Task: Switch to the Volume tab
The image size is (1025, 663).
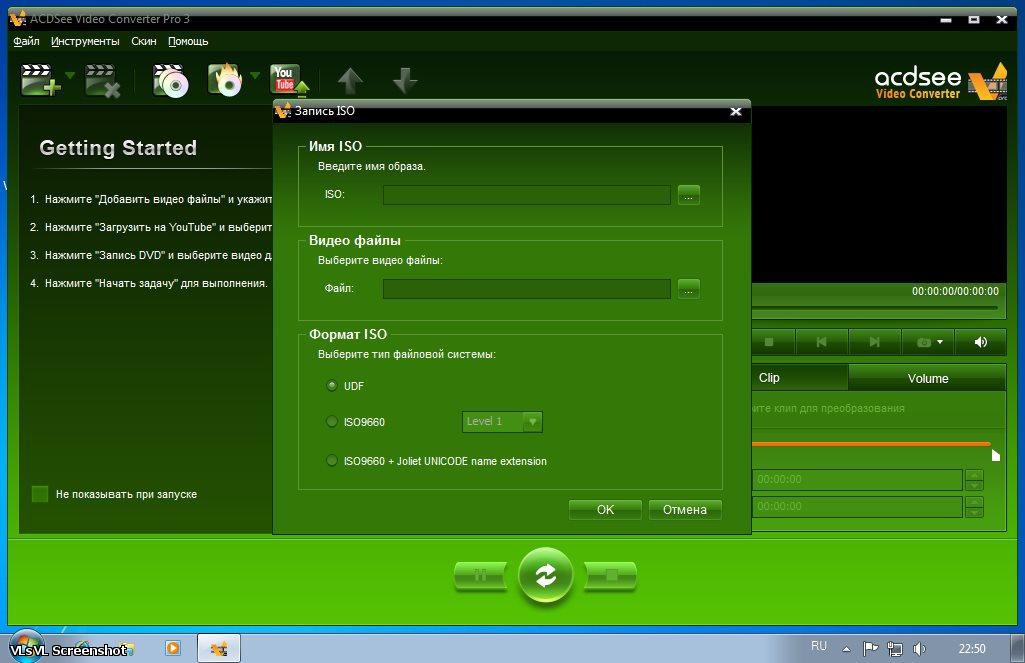Action: 928,378
